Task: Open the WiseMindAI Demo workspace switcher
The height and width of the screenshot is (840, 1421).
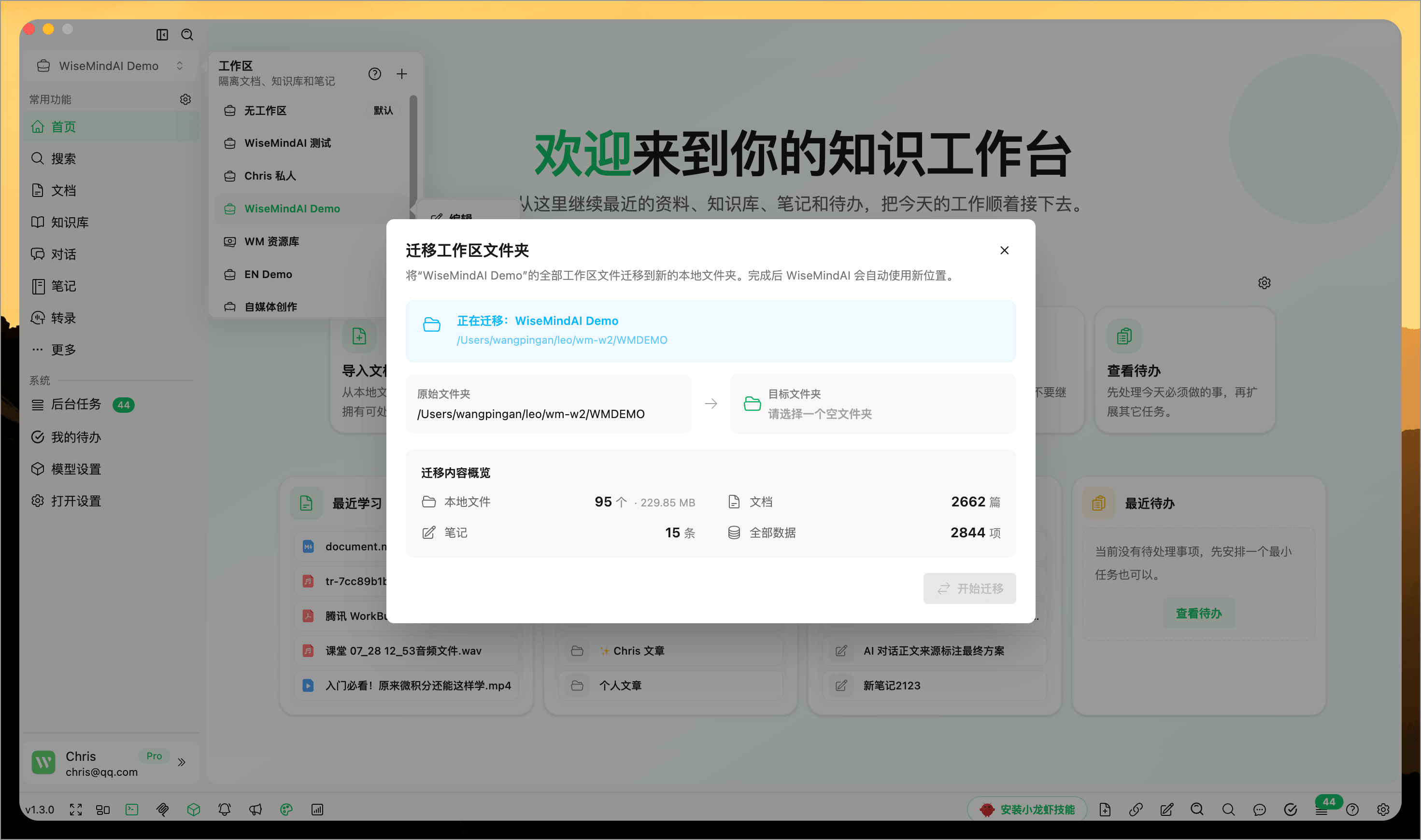Action: pyautogui.click(x=111, y=66)
